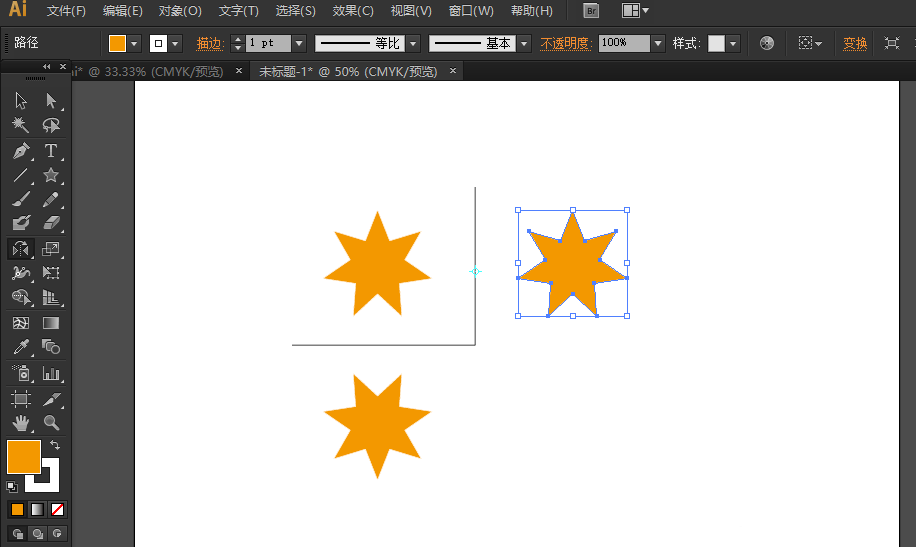Open the opacity percentage dropdown arrow
This screenshot has height=547, width=916.
point(658,43)
